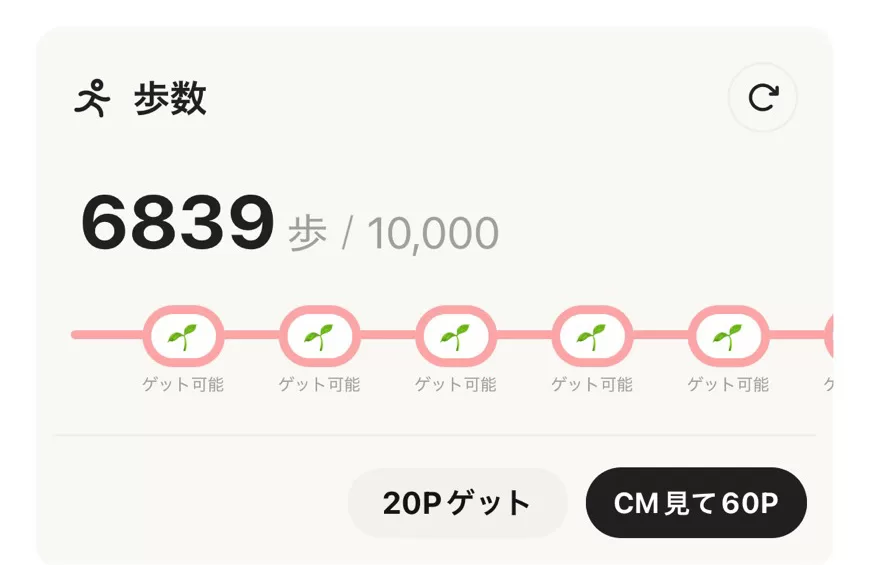Select ゲット可能 label under fourth sprout

pos(592,385)
